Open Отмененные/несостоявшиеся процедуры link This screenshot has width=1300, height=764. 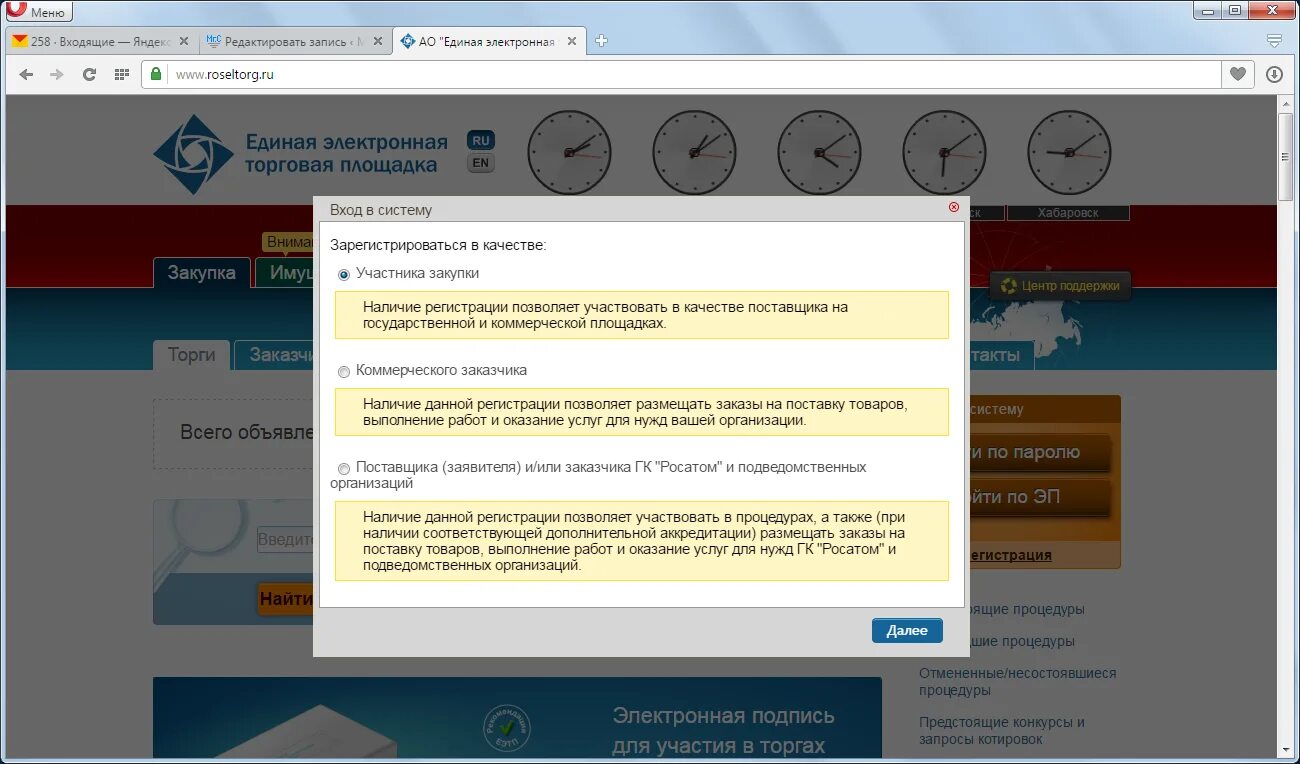(1017, 682)
